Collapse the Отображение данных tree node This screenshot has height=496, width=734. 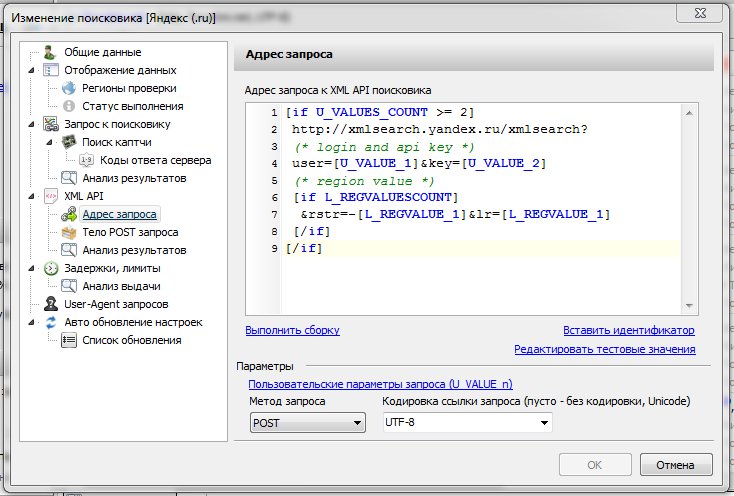[33, 71]
